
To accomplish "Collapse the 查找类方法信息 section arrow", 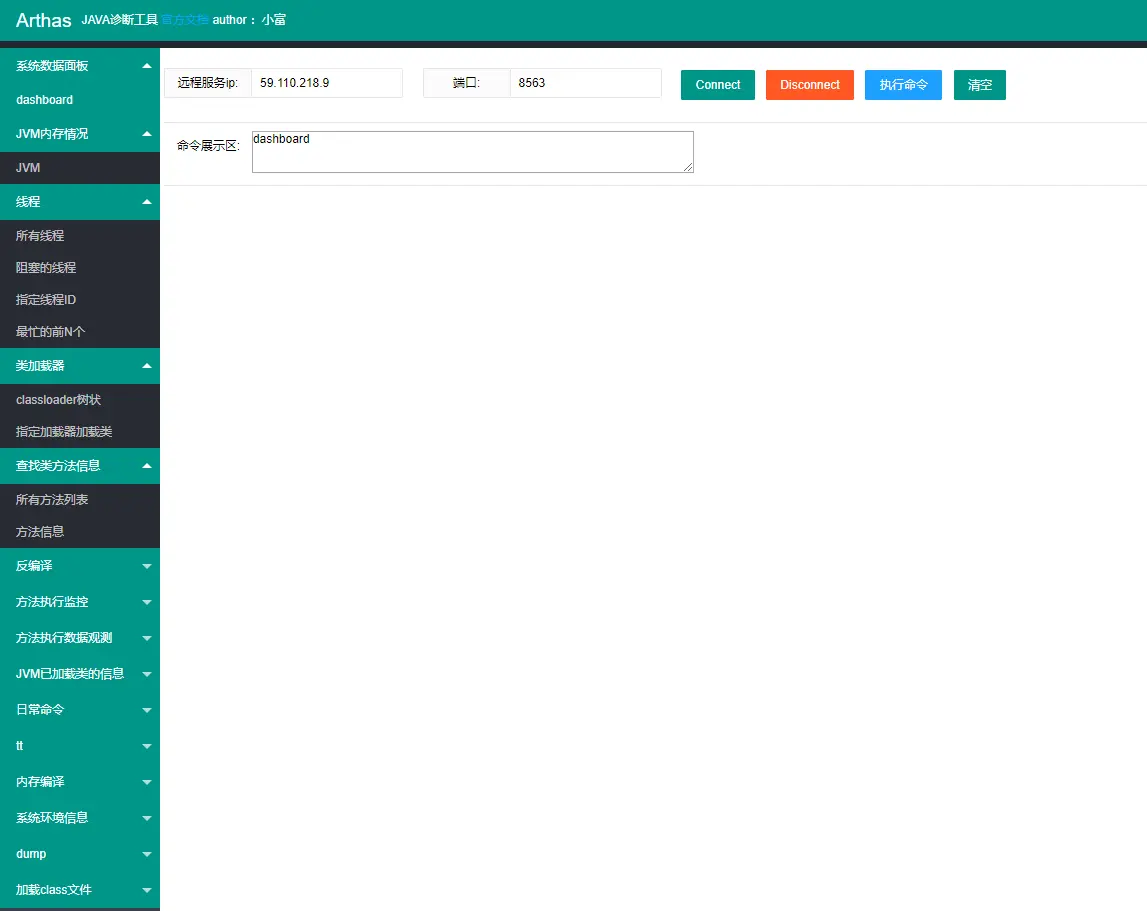I will [146, 466].
